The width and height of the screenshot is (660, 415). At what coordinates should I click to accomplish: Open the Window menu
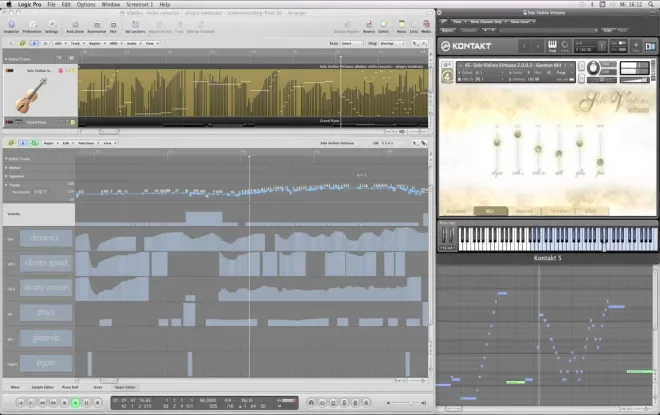pyautogui.click(x=111, y=5)
